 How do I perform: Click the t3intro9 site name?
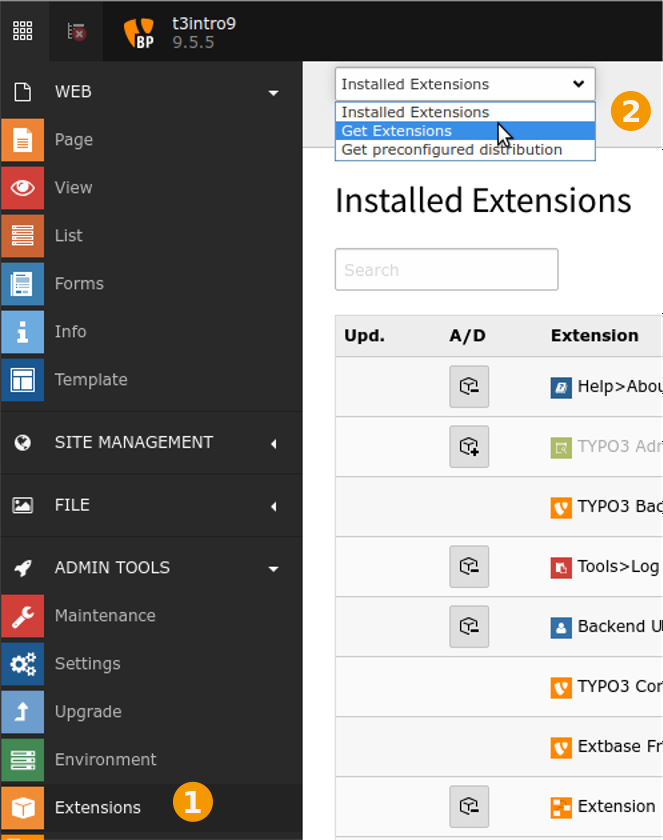(204, 24)
